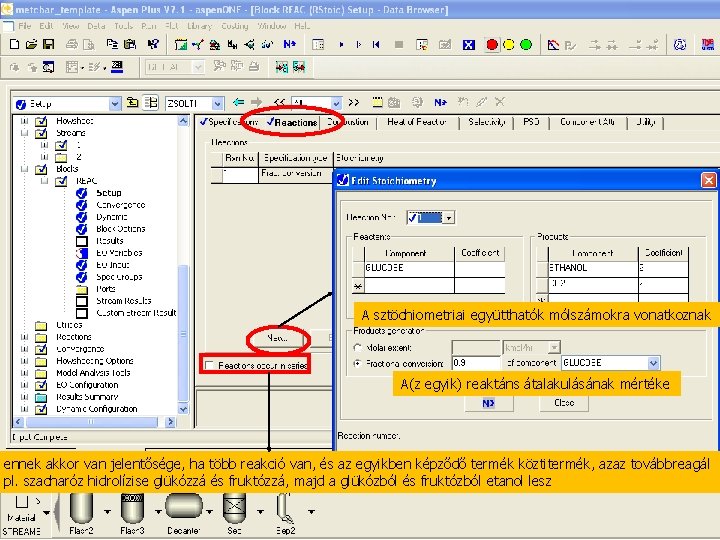Click the New... reaction button

click(x=277, y=338)
